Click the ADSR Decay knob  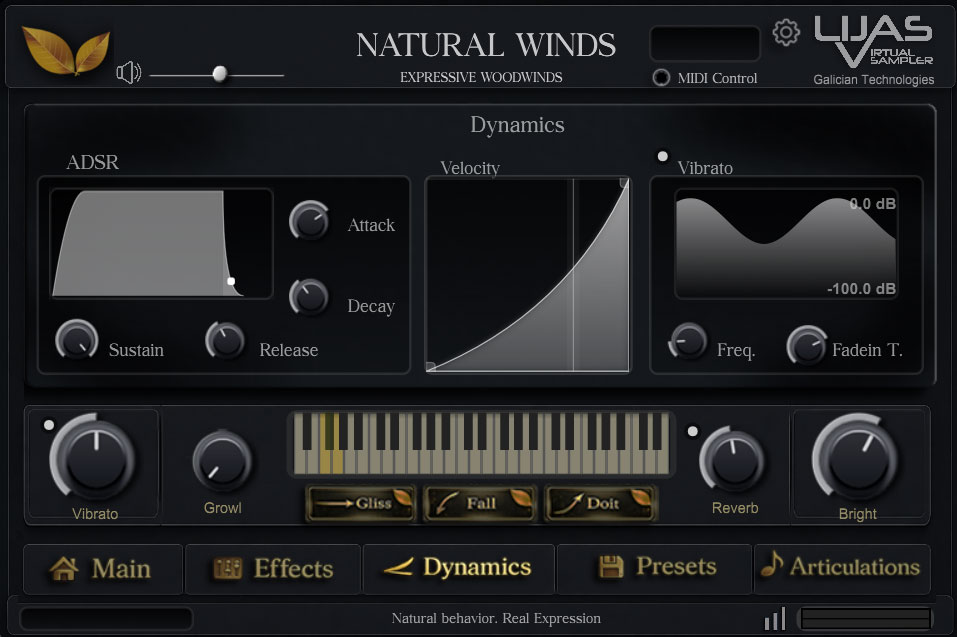[309, 298]
